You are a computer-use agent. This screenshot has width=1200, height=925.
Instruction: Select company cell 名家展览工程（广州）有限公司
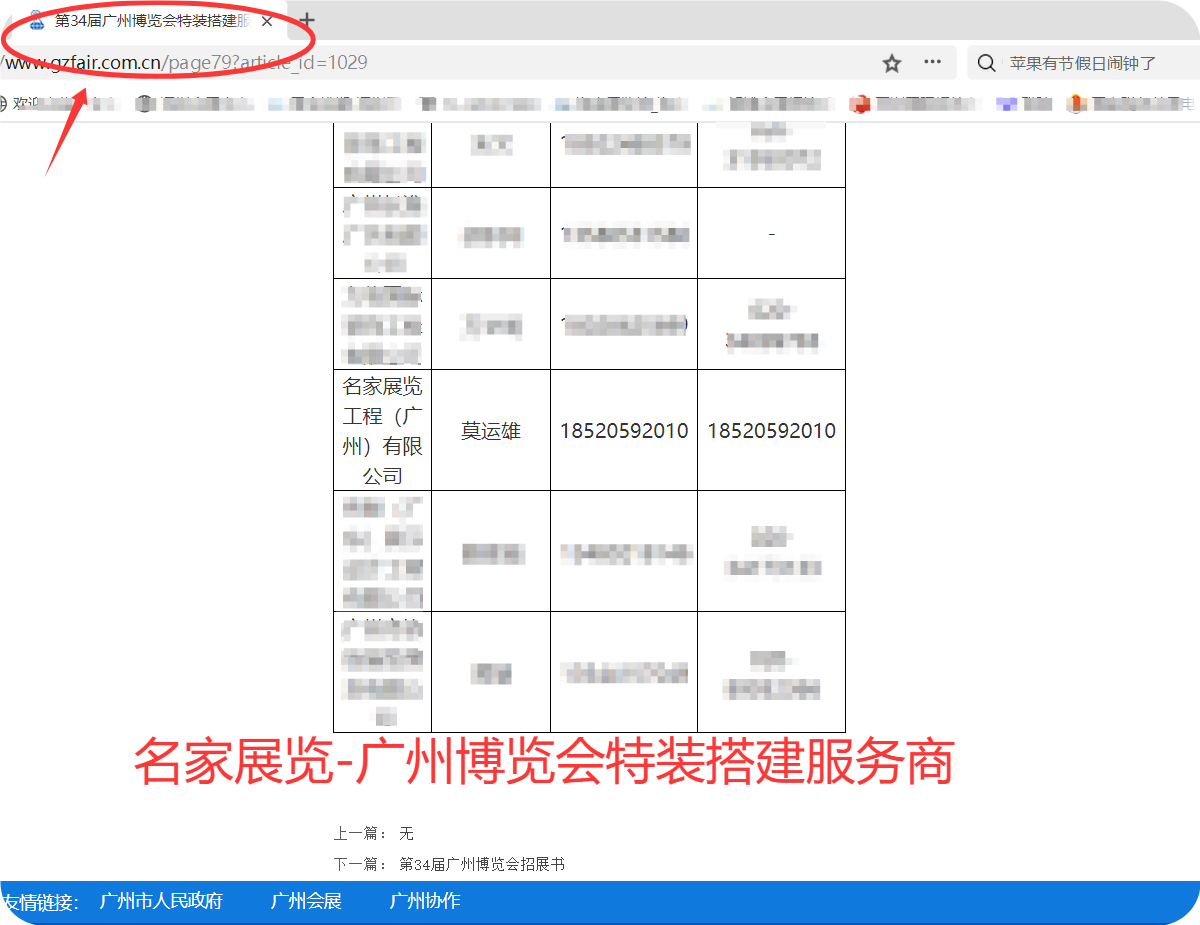pos(382,431)
